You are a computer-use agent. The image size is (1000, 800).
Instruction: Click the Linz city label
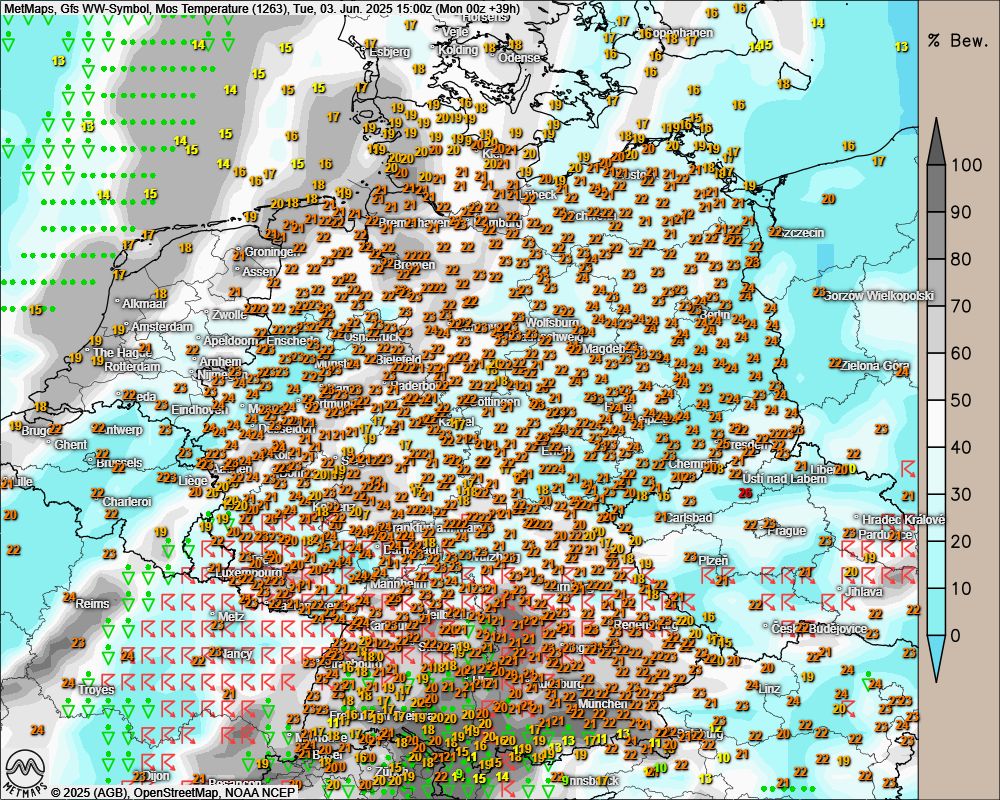pyautogui.click(x=769, y=689)
